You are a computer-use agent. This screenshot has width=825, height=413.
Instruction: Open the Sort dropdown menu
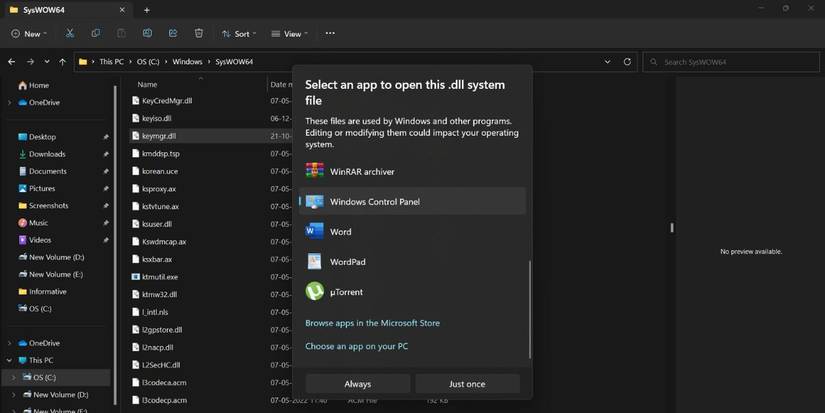pyautogui.click(x=238, y=33)
